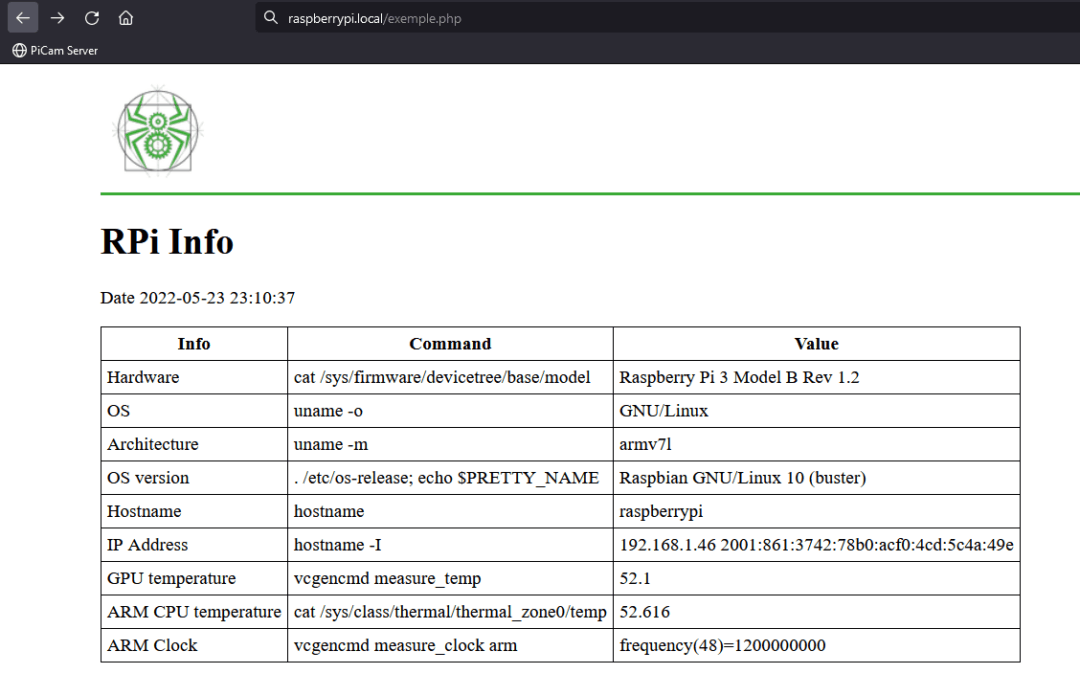Click the raspberrypi.local/exemple.php address text
The height and width of the screenshot is (696, 1080).
point(375,18)
